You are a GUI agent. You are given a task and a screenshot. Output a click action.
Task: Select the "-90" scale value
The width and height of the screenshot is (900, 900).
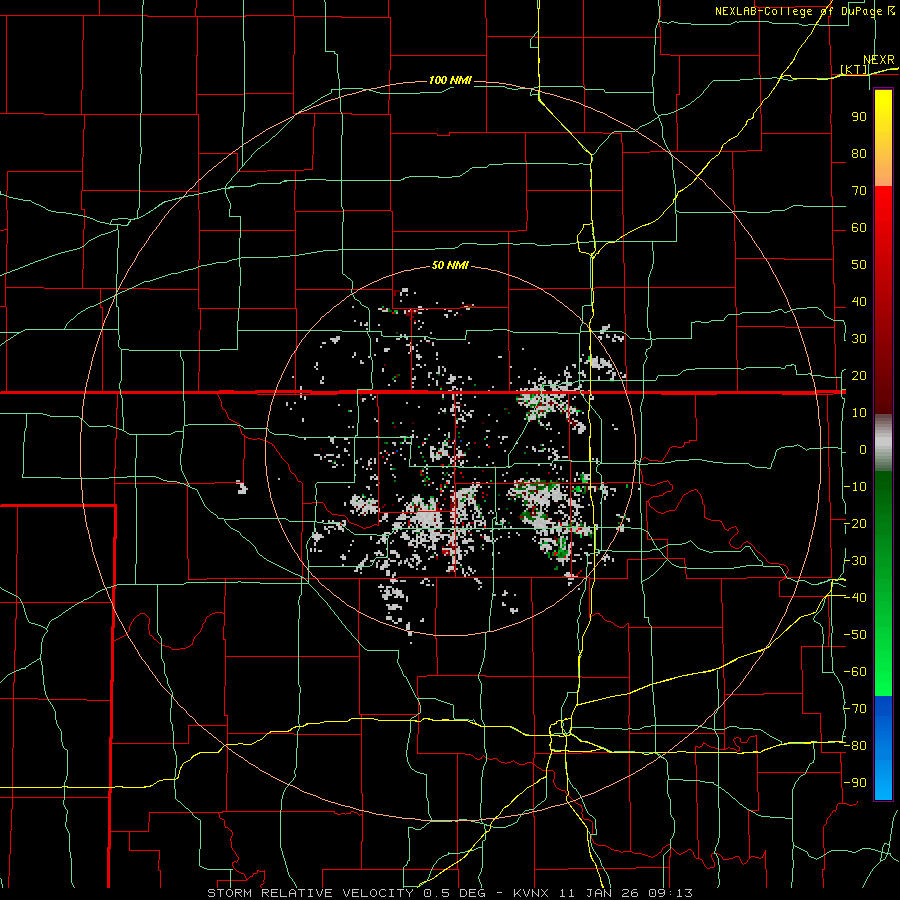click(x=855, y=783)
